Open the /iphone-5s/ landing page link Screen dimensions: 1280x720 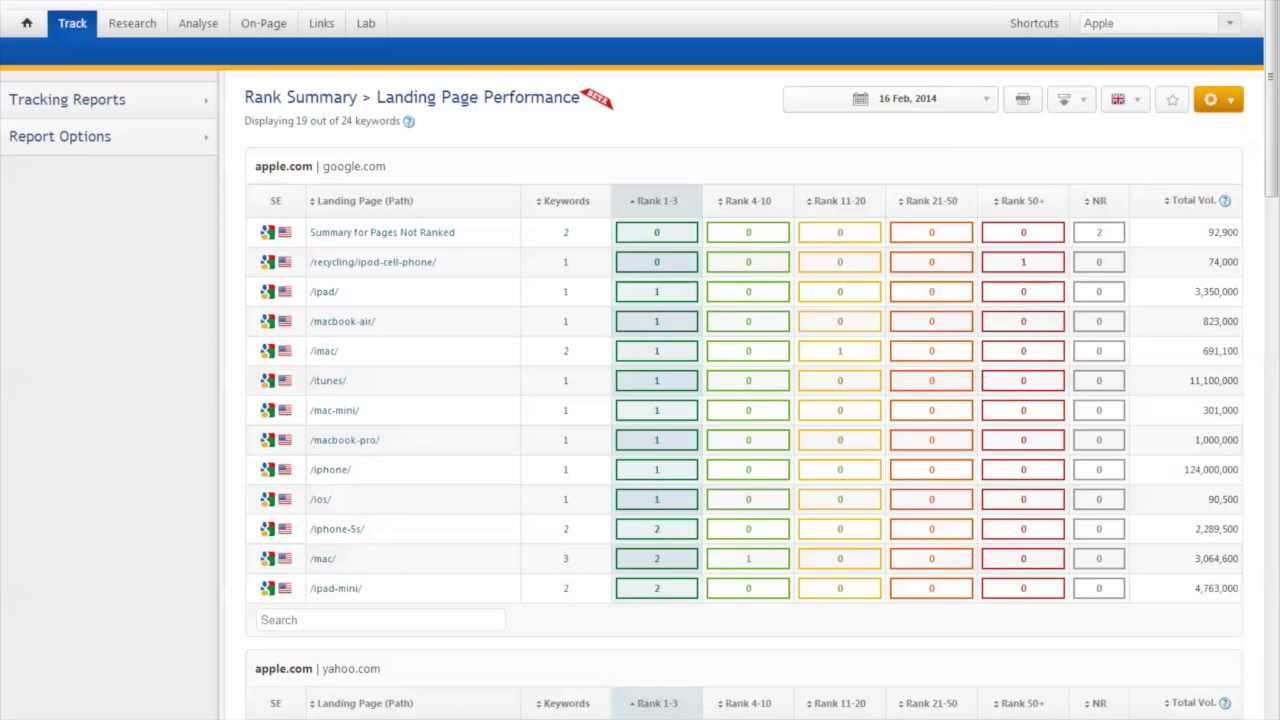click(x=337, y=529)
